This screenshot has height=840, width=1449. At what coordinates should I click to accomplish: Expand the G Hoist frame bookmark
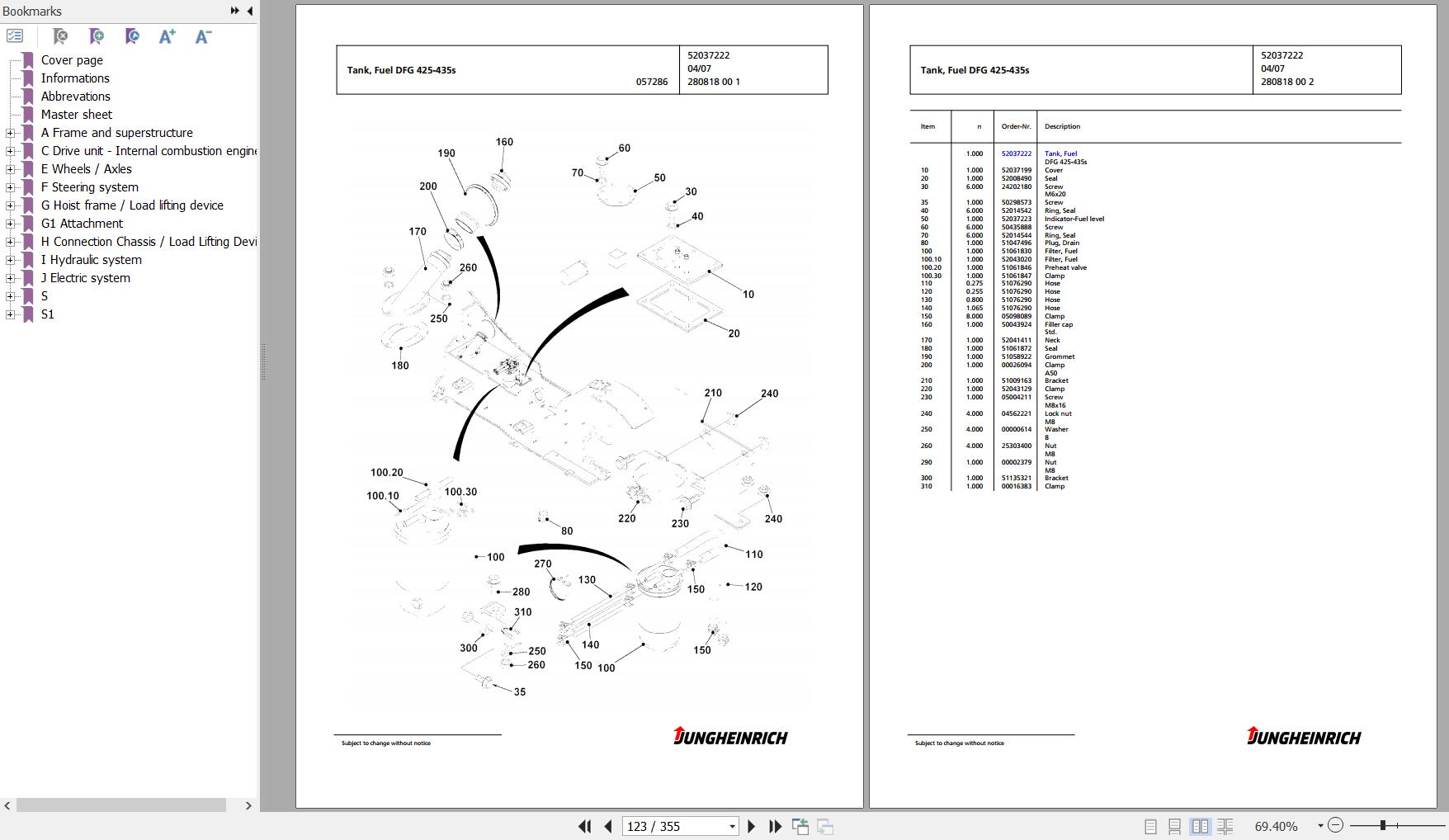pyautogui.click(x=10, y=205)
